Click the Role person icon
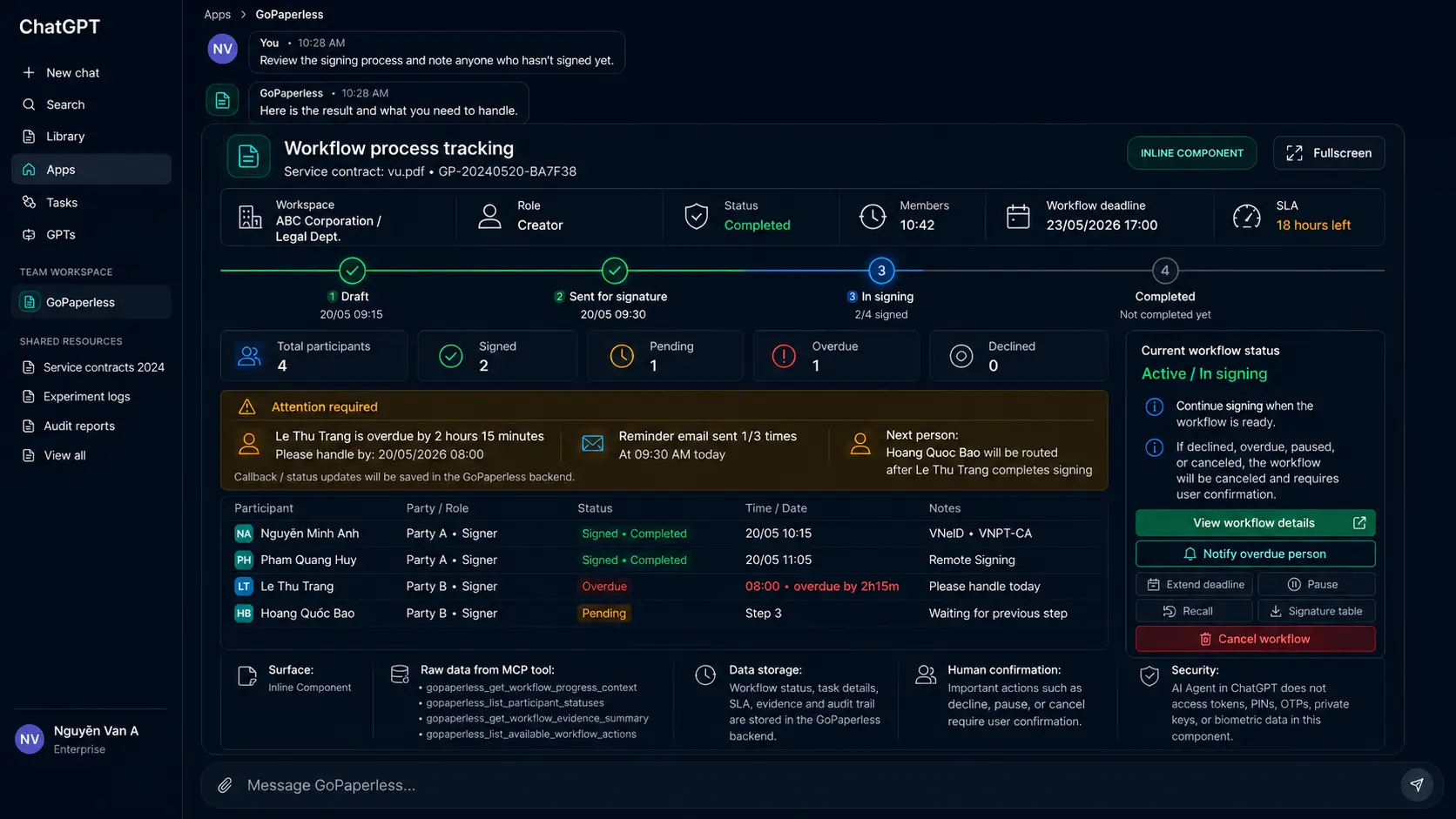Screen dimensions: 1456x819 pyautogui.click(x=489, y=217)
